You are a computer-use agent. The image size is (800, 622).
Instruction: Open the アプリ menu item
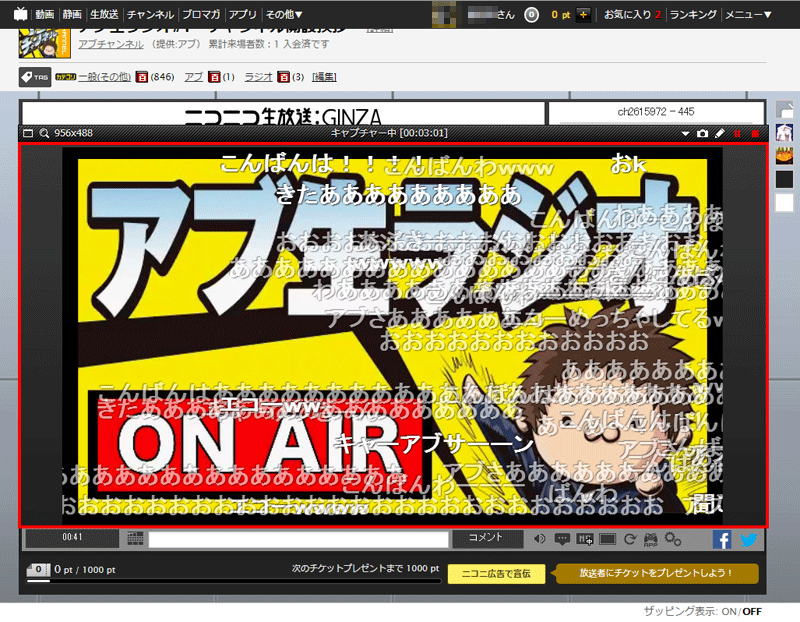[x=242, y=14]
